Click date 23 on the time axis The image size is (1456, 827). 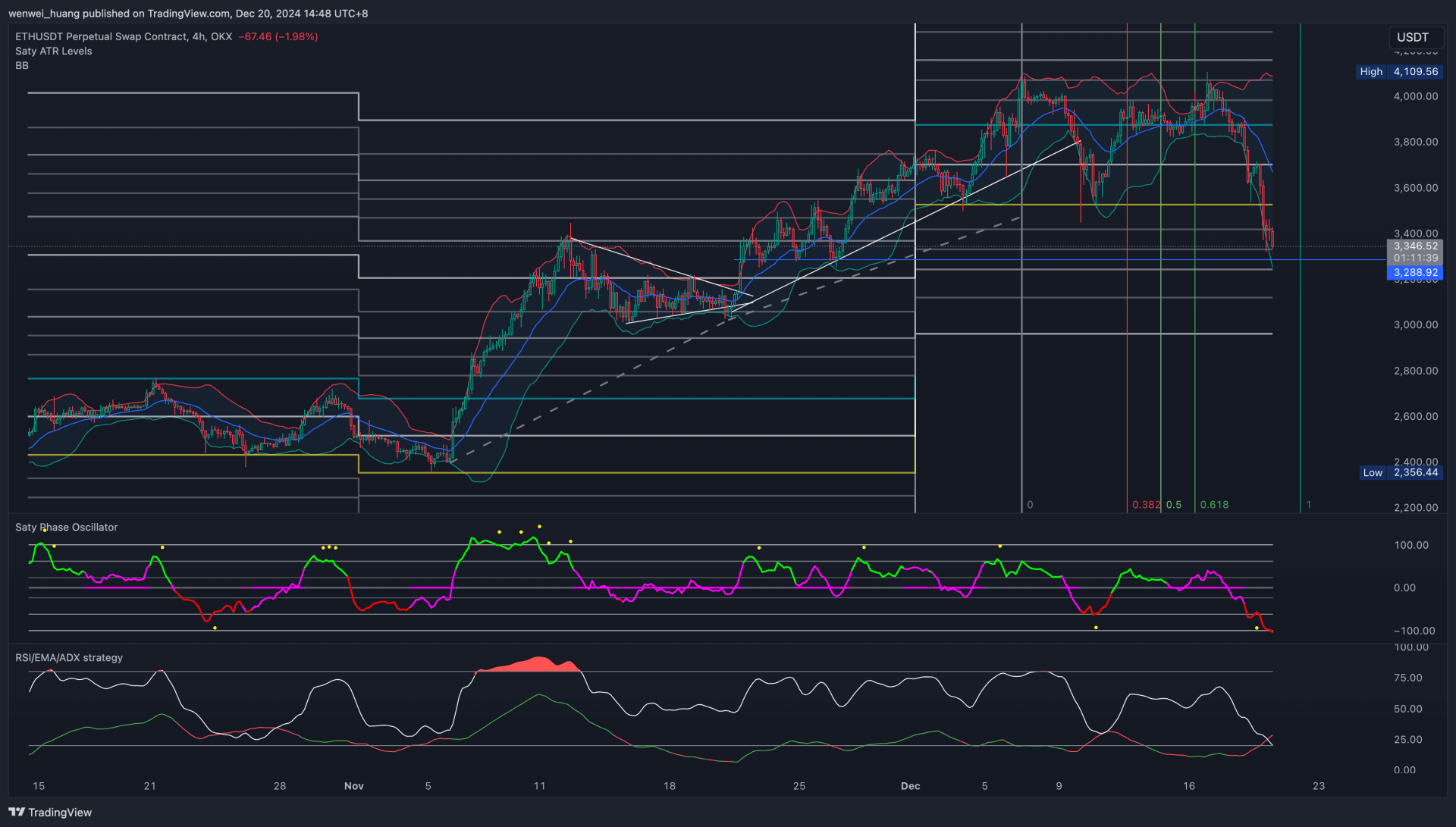(x=1319, y=786)
